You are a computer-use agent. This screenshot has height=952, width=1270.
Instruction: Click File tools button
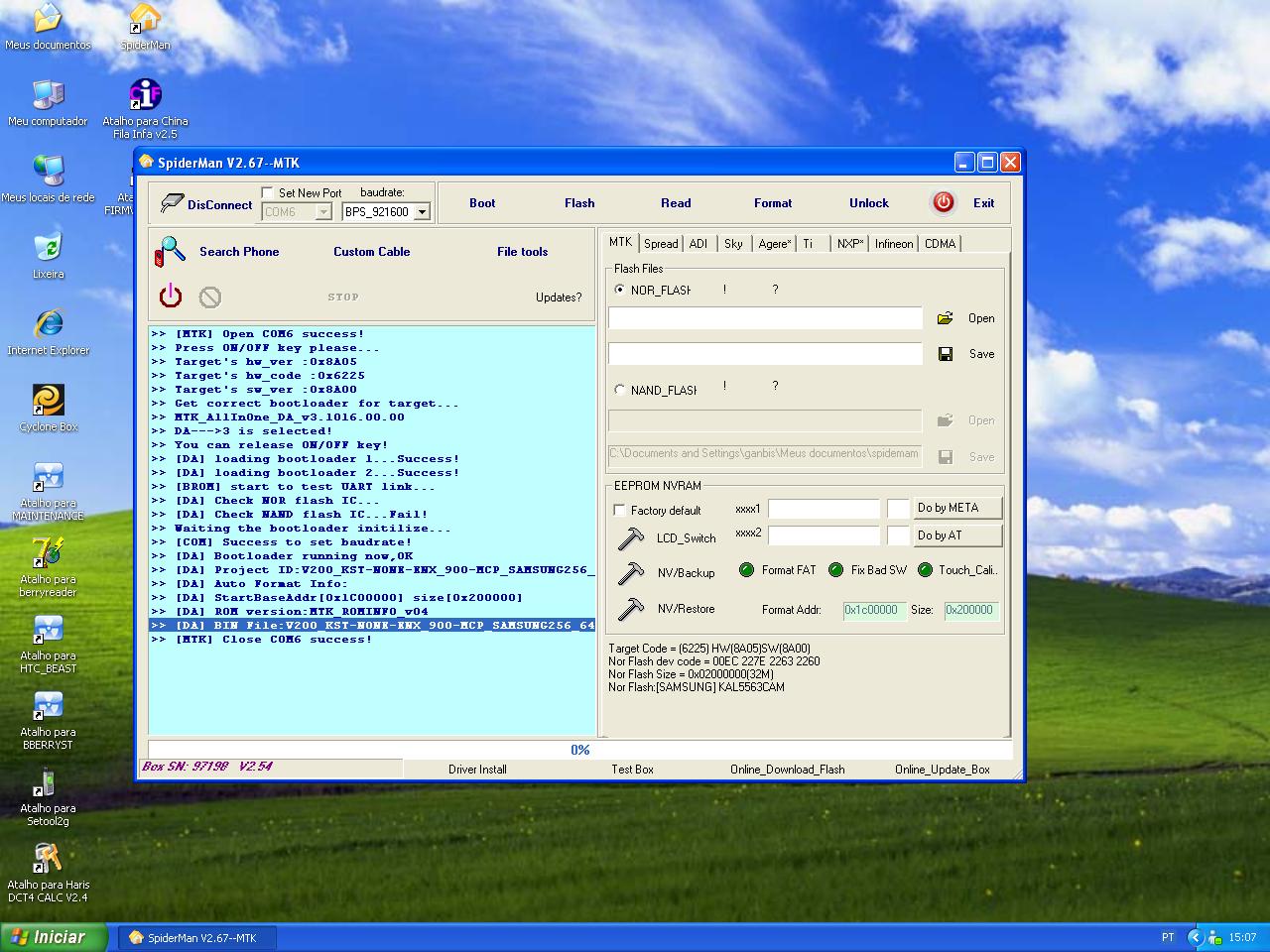(x=522, y=252)
